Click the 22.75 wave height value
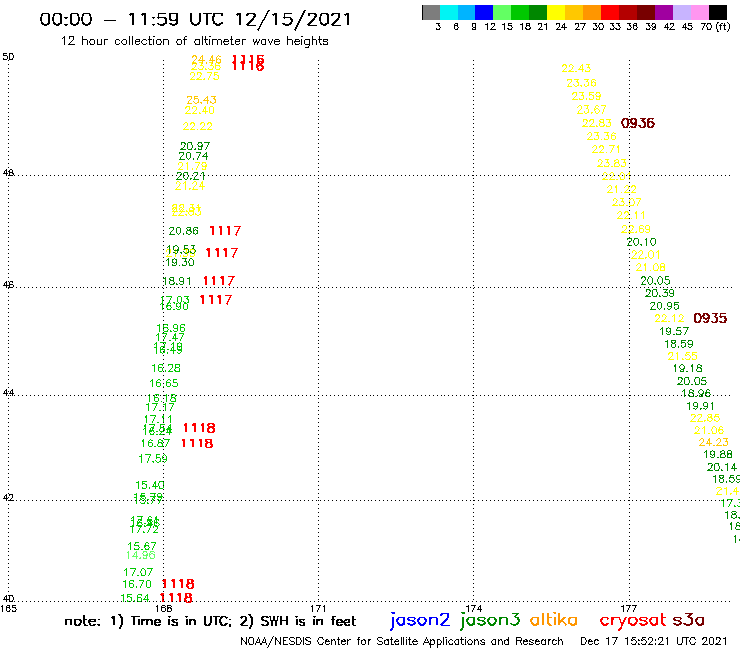Screen dimensions: 740x650 tap(204, 76)
